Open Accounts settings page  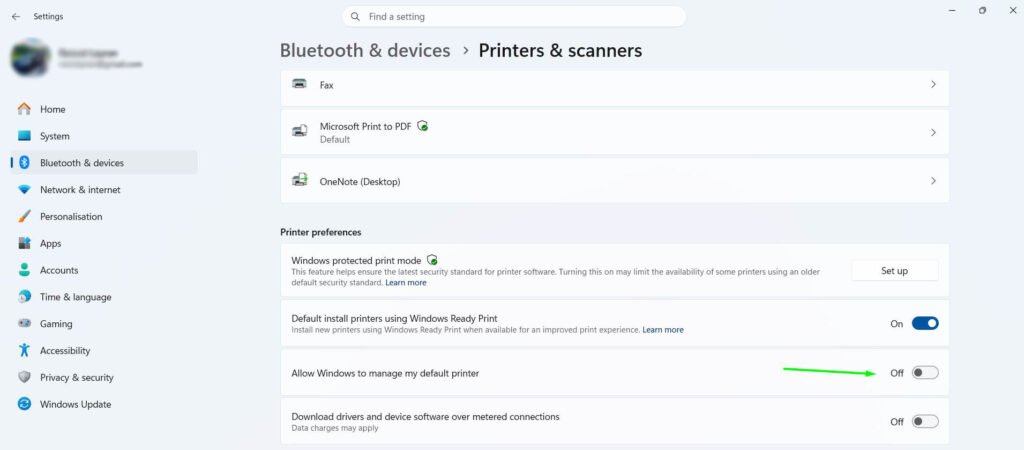tap(104, 270)
